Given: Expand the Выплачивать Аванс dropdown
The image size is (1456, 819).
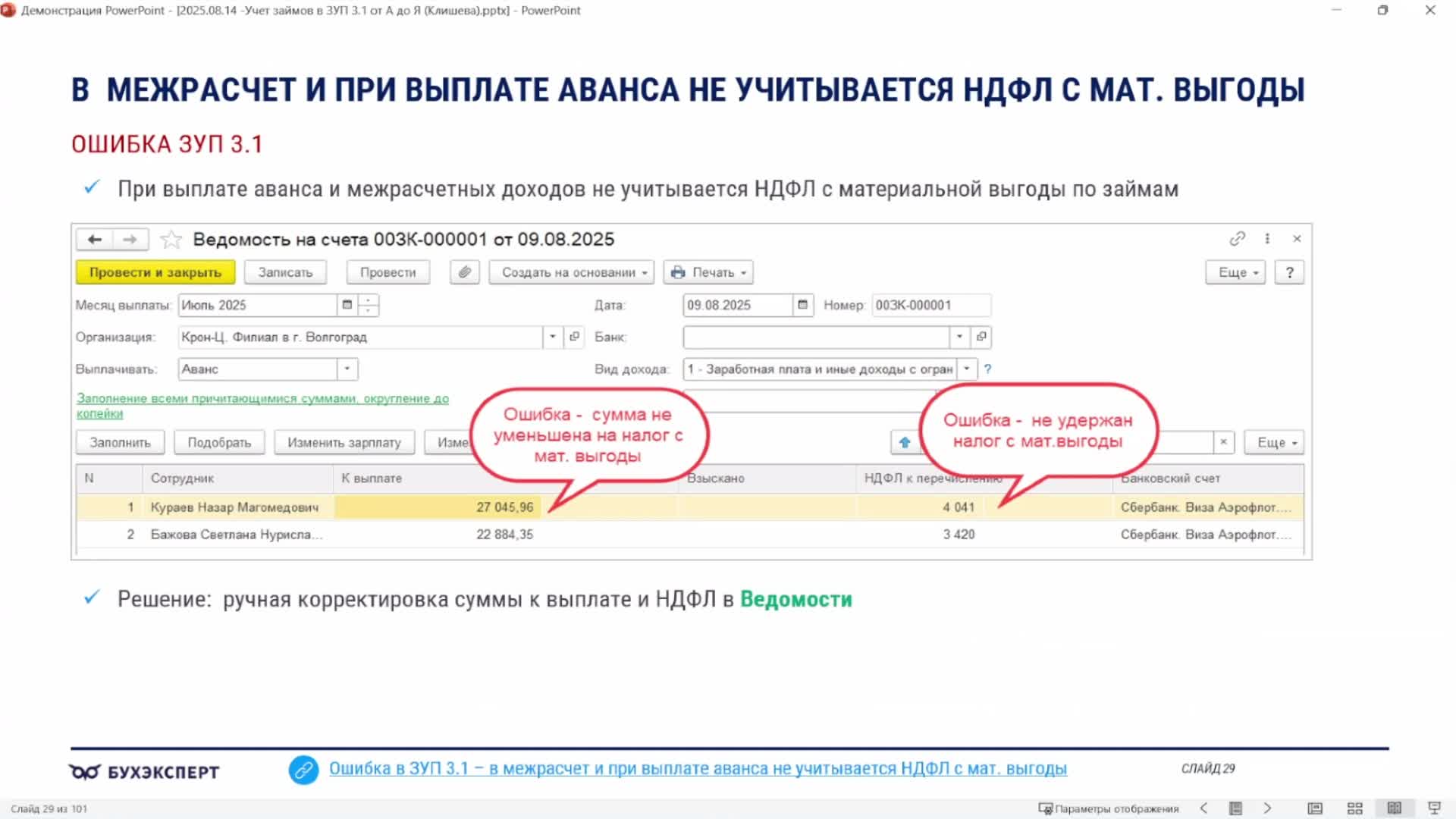Looking at the screenshot, I should tap(347, 369).
